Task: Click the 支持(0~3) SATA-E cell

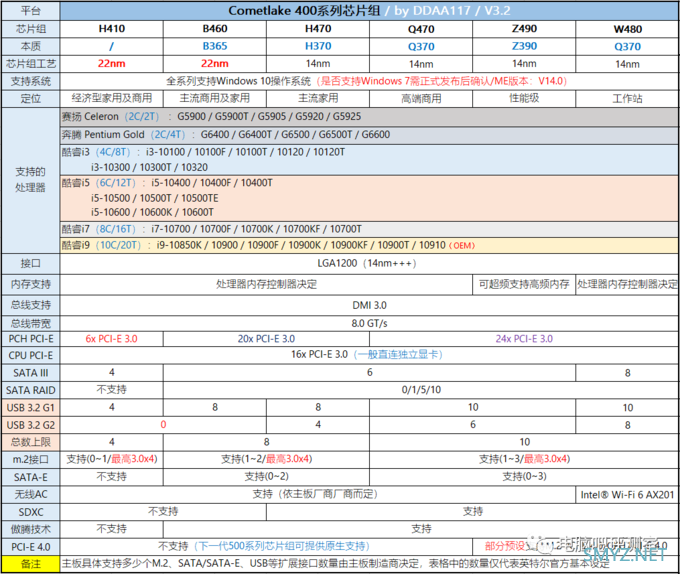Action: pyautogui.click(x=524, y=477)
